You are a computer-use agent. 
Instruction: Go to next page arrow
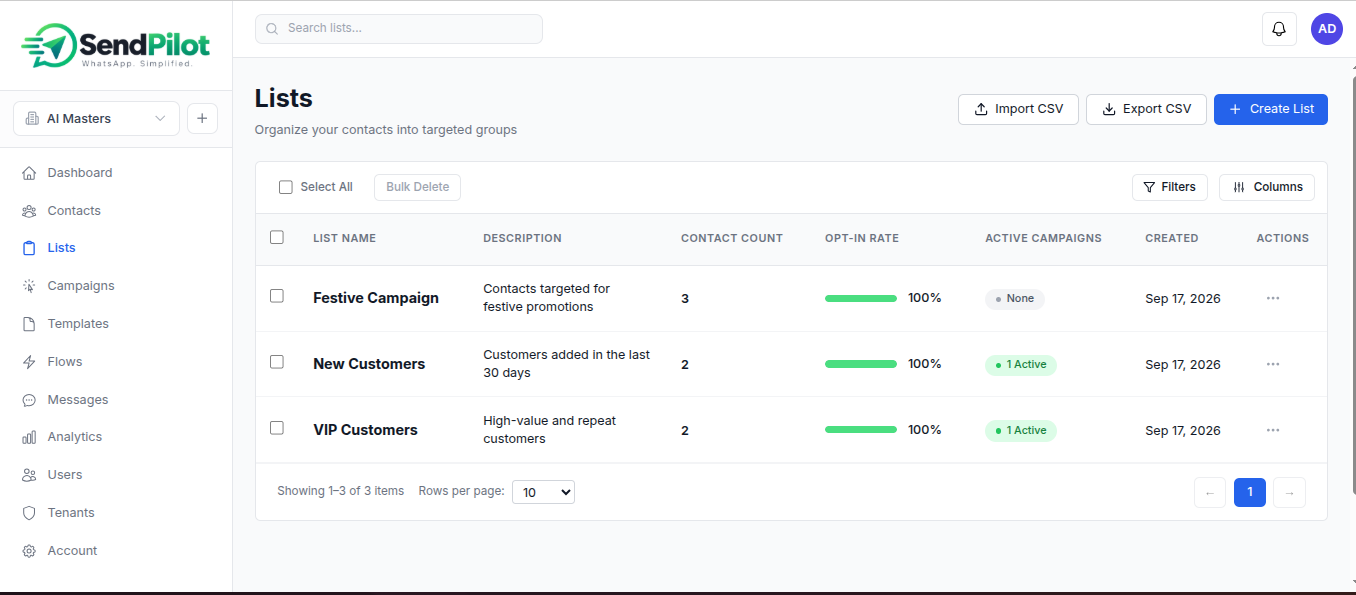tap(1290, 492)
